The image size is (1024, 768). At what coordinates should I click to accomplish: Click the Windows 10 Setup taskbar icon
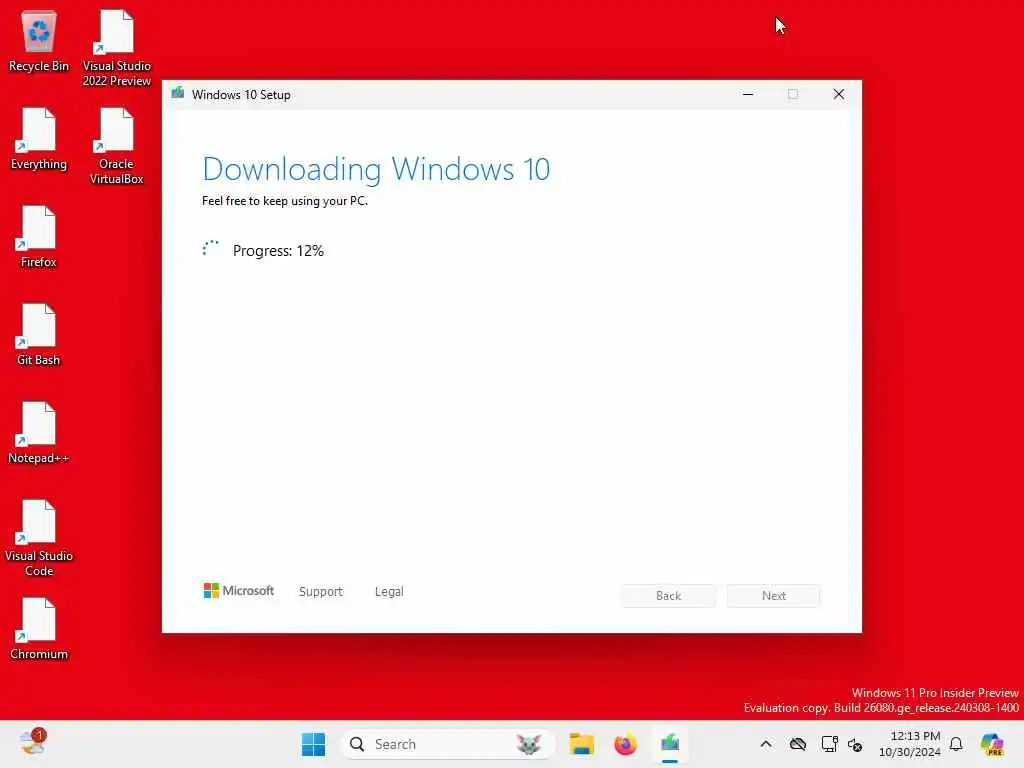[670, 744]
